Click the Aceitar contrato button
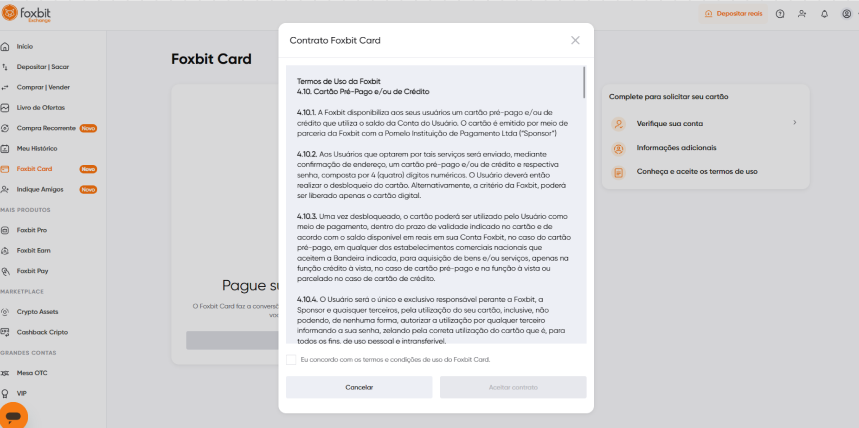Image resolution: width=859 pixels, height=428 pixels. 513,387
